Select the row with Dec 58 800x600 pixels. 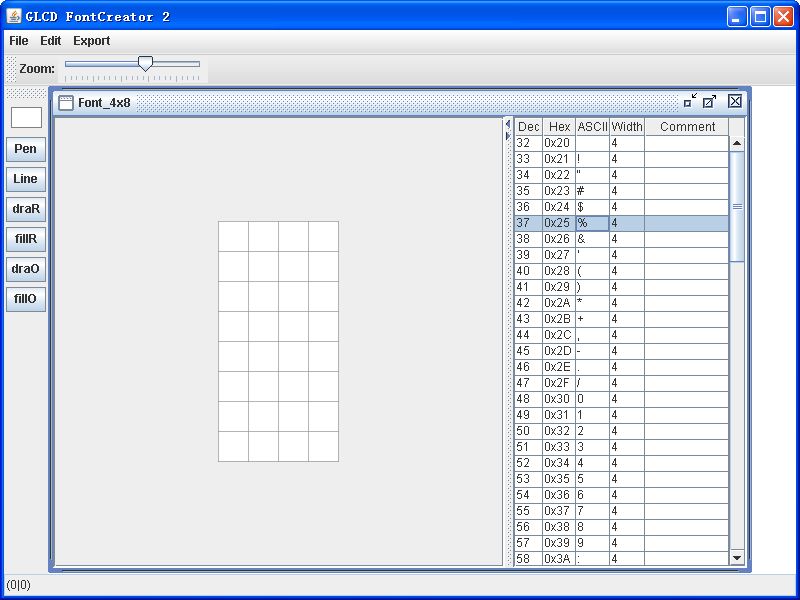pos(621,559)
